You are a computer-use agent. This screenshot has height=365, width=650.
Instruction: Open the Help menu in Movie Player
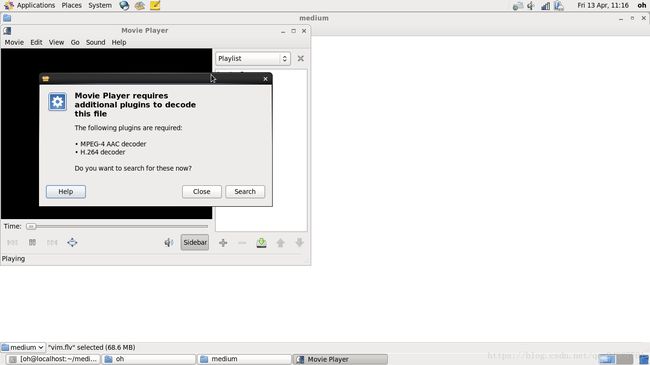pos(119,42)
